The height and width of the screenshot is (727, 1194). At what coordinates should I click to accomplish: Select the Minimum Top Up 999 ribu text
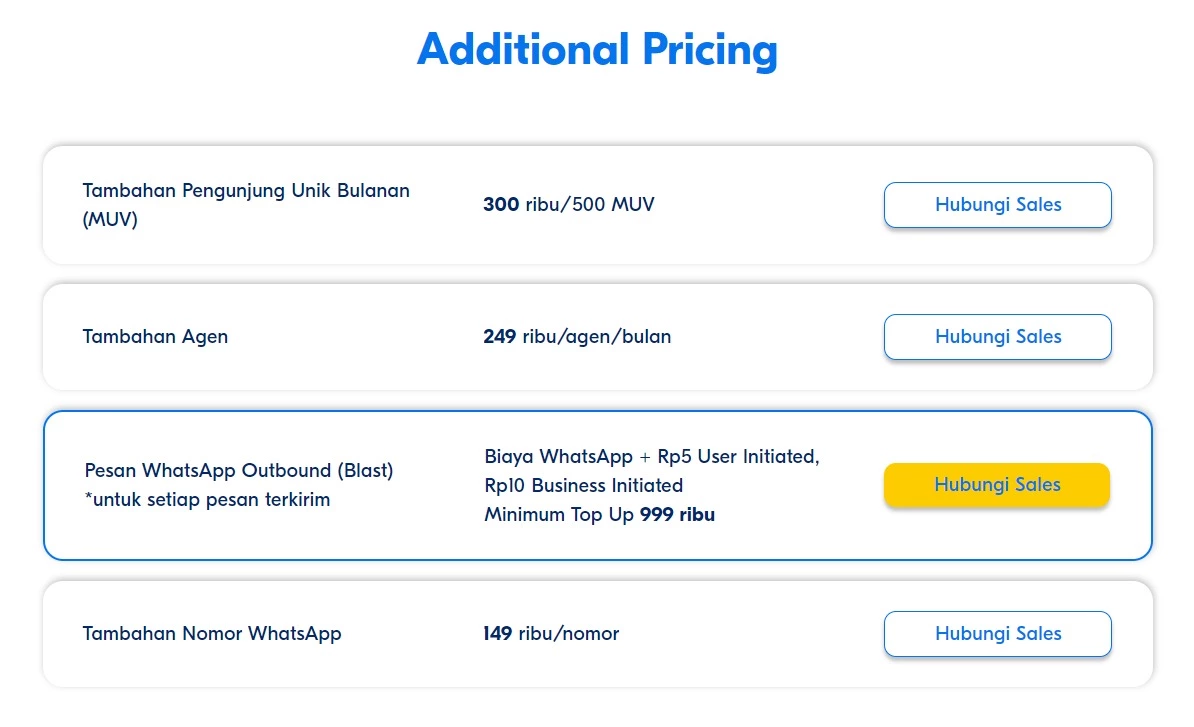click(x=600, y=515)
